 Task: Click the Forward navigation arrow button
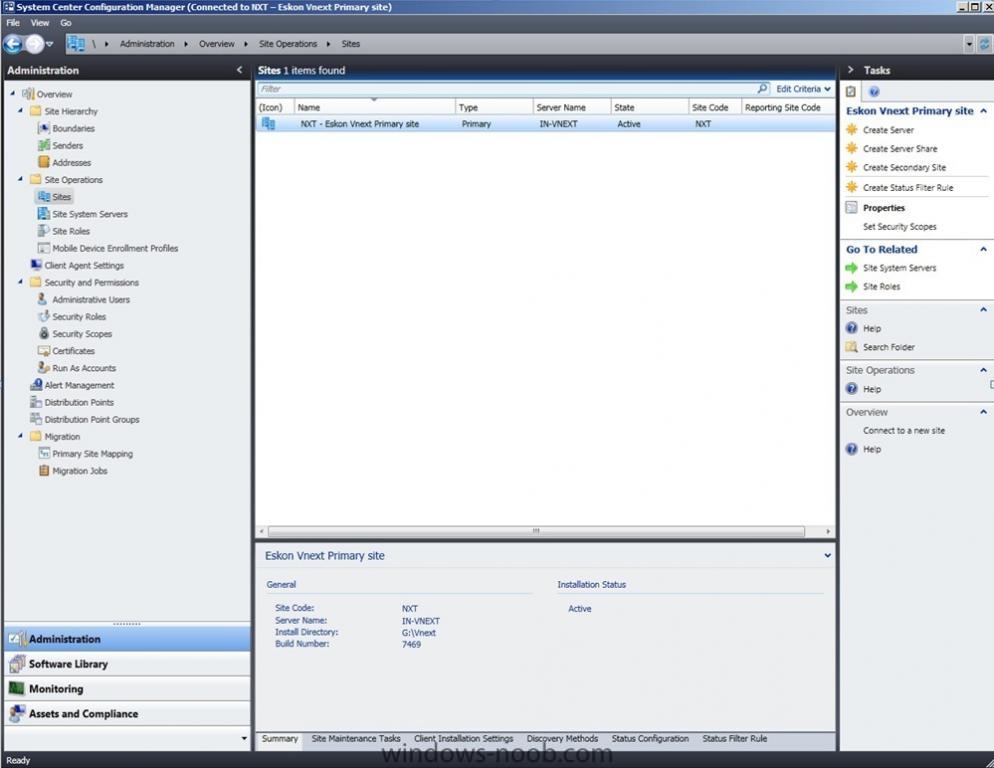[x=34, y=44]
